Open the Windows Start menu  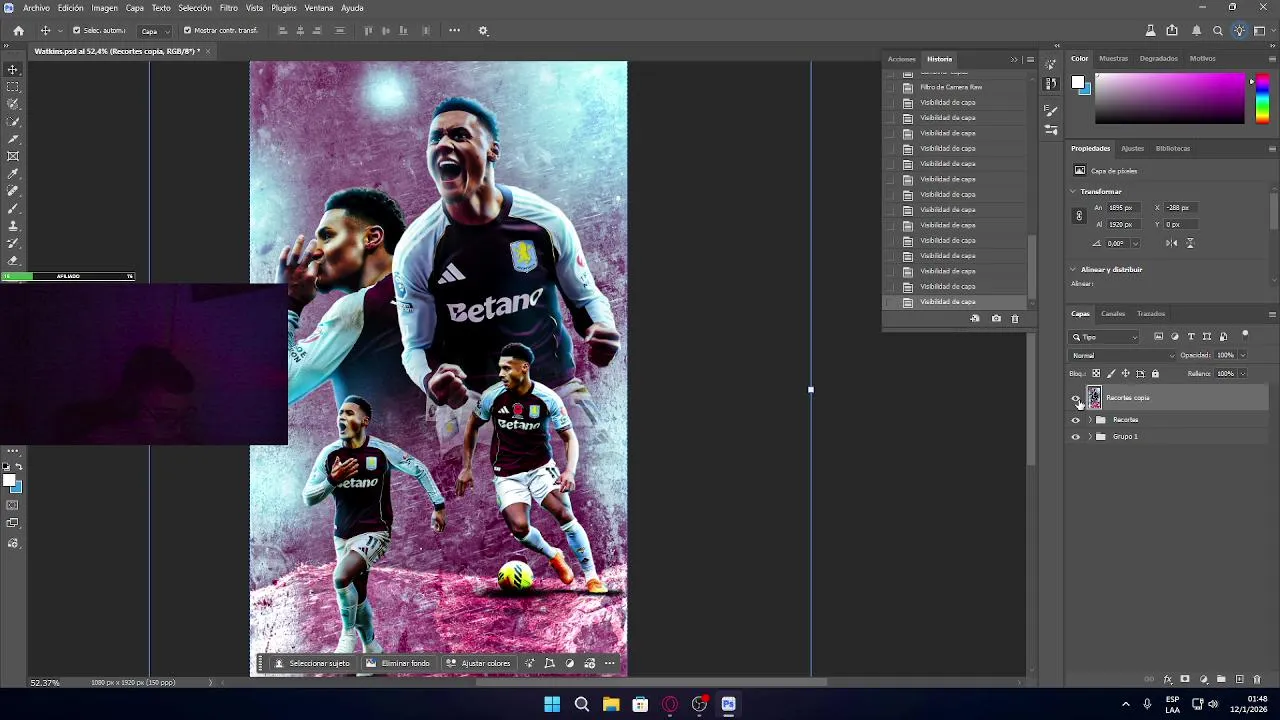tap(552, 704)
